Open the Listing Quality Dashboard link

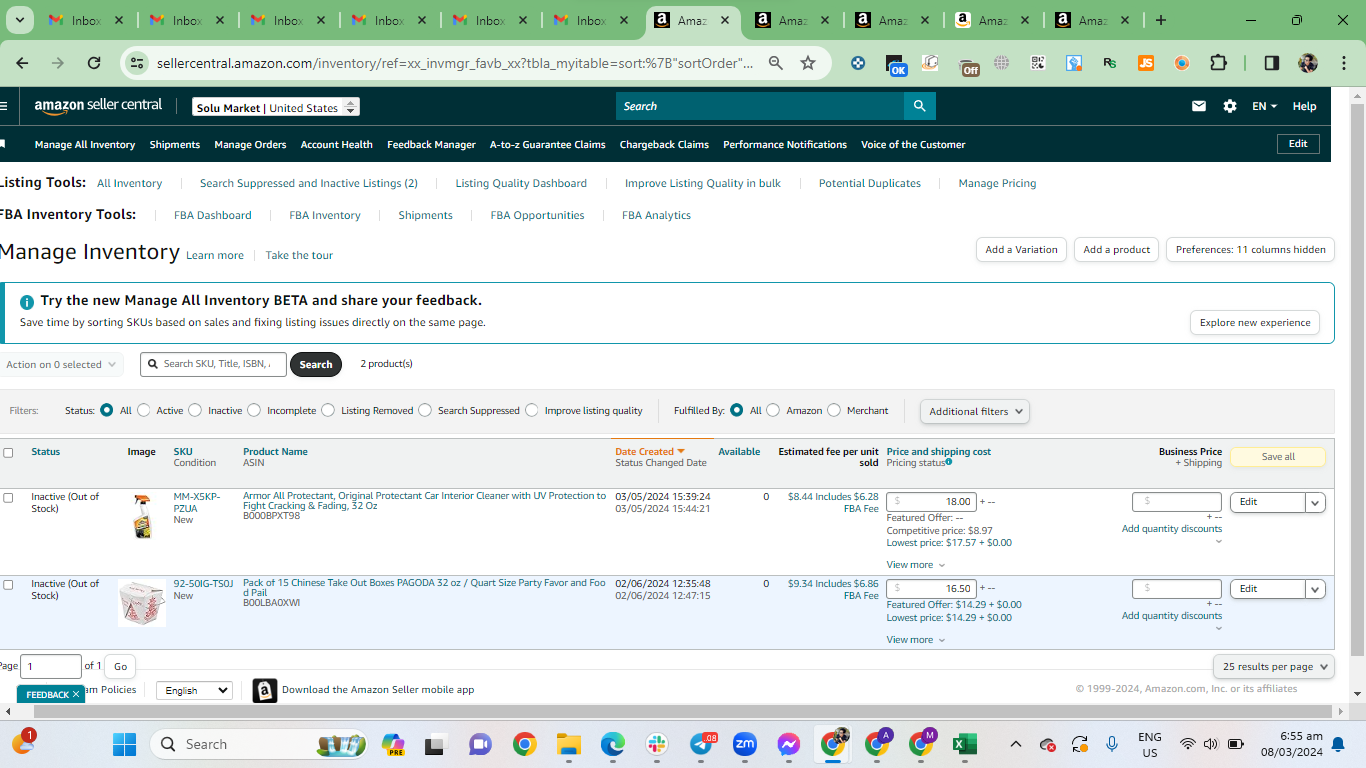[x=521, y=183]
